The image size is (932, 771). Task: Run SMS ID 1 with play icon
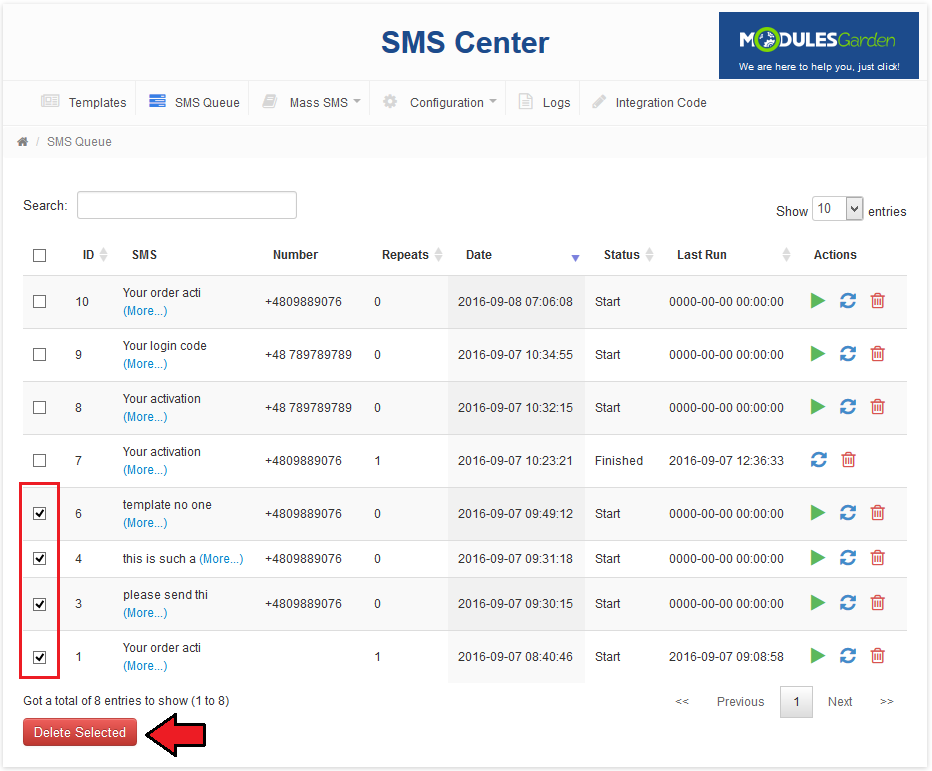817,656
